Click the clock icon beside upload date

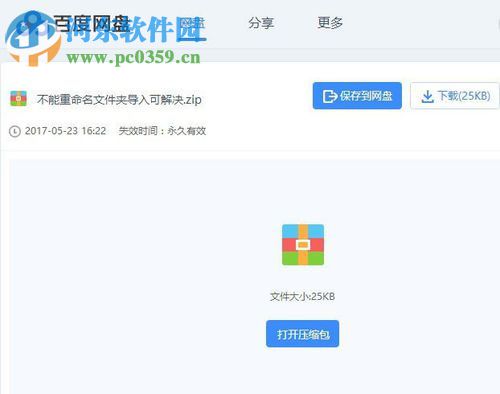(15, 131)
